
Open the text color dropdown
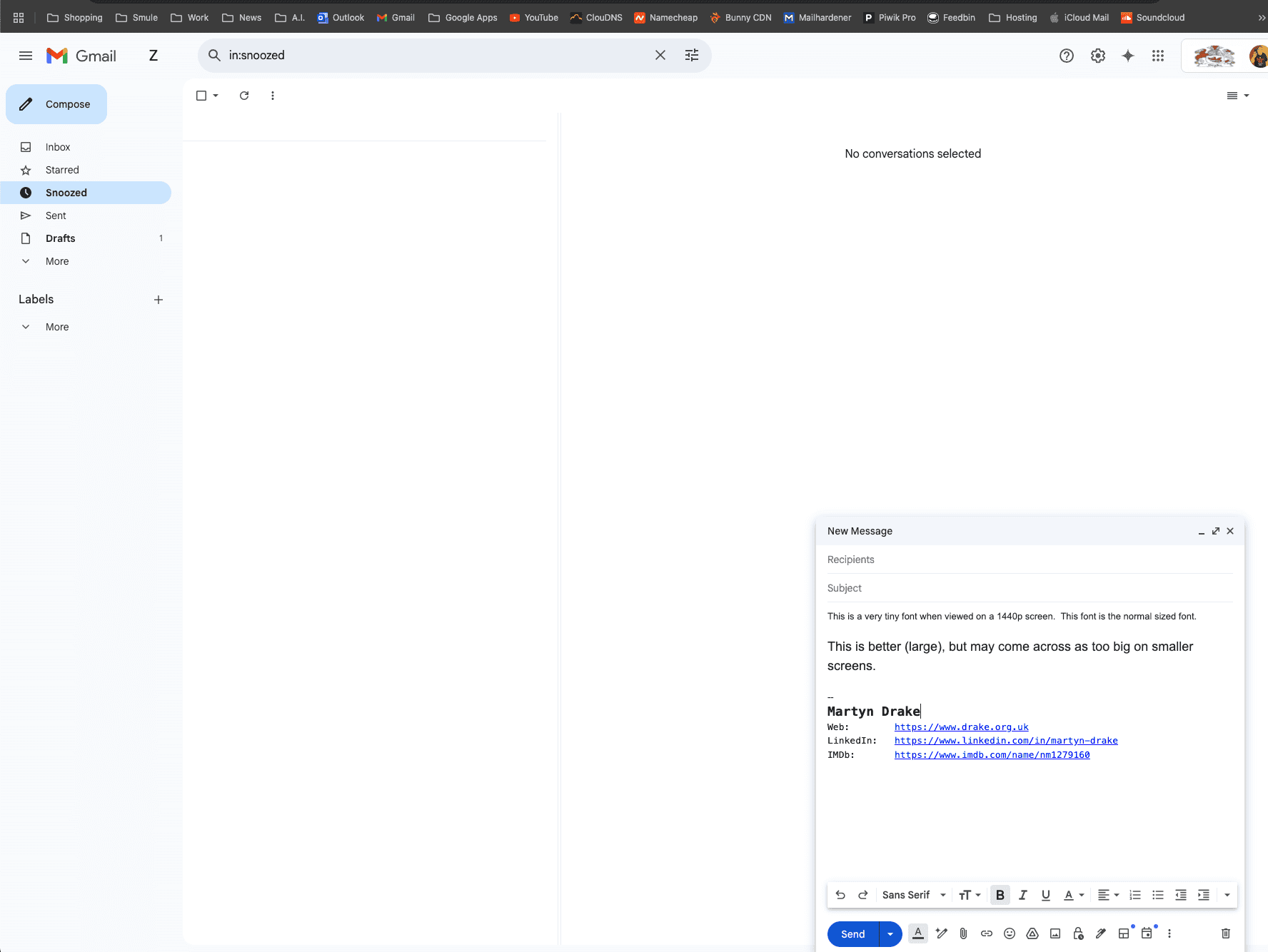click(x=1074, y=895)
